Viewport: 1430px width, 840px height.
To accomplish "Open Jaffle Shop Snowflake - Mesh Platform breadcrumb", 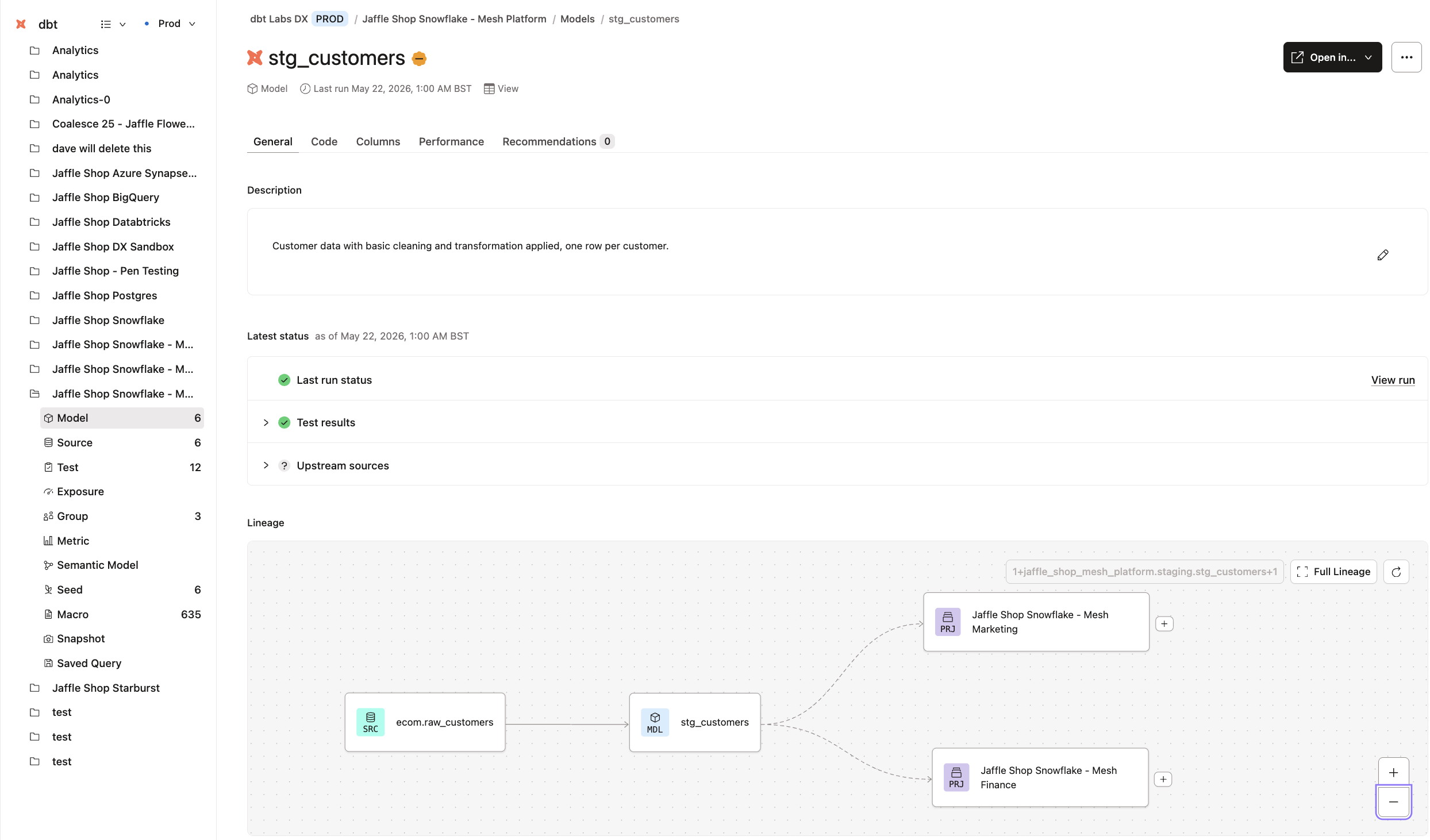I will pyautogui.click(x=454, y=19).
